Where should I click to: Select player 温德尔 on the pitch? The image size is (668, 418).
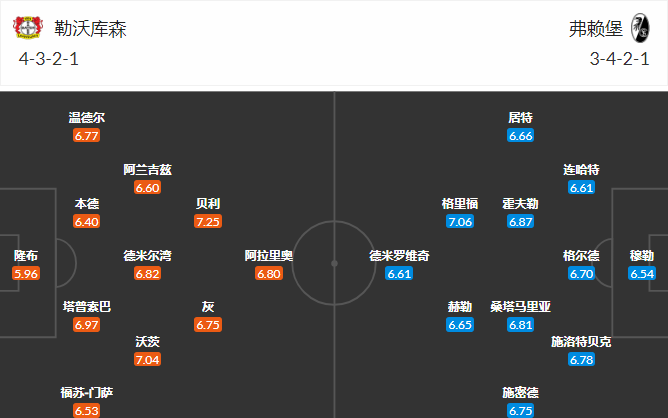coord(87,118)
